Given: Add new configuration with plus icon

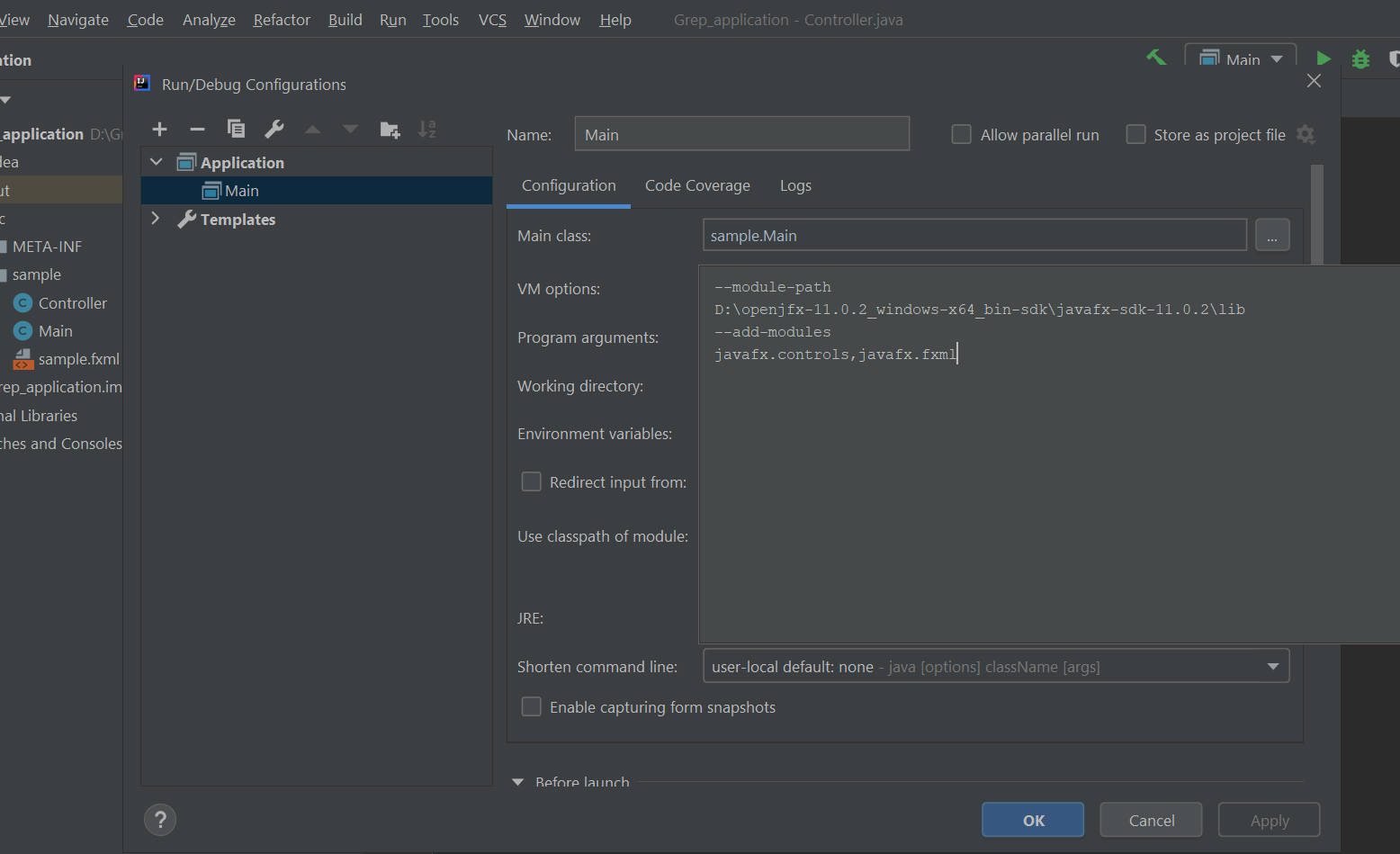Looking at the screenshot, I should [159, 130].
